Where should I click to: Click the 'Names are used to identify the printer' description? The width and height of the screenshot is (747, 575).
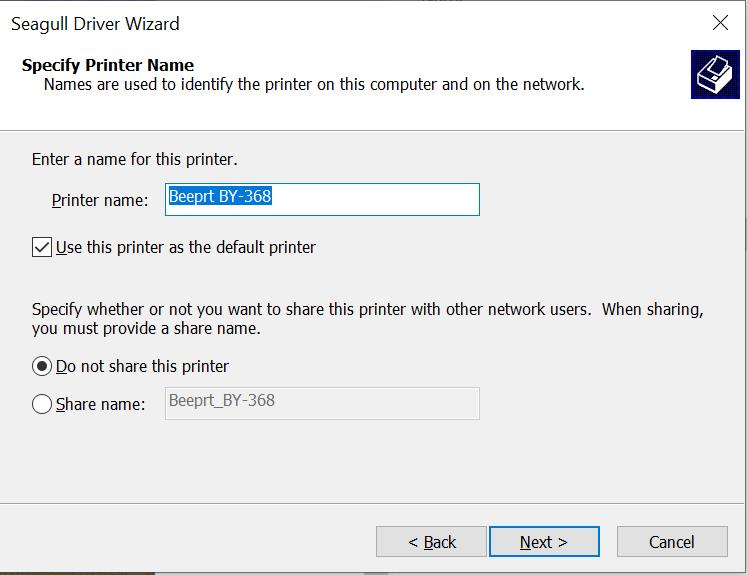(x=314, y=84)
